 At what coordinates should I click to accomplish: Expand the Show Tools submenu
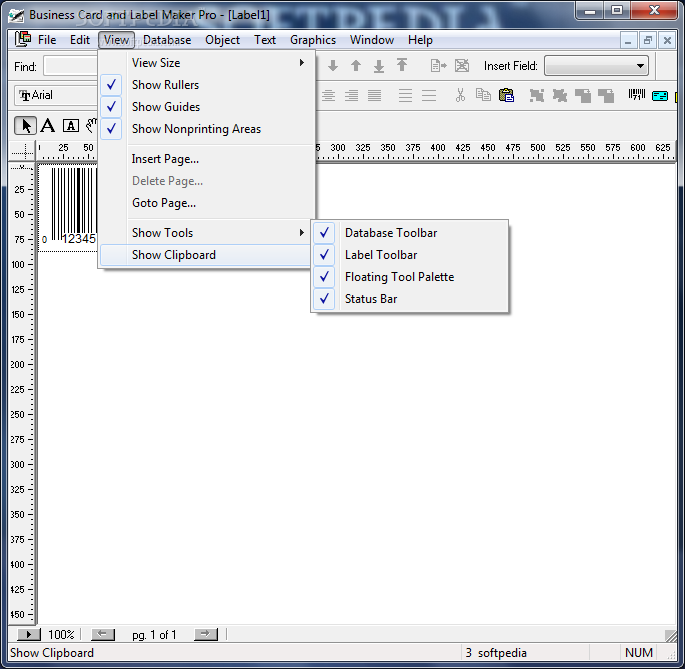[206, 233]
